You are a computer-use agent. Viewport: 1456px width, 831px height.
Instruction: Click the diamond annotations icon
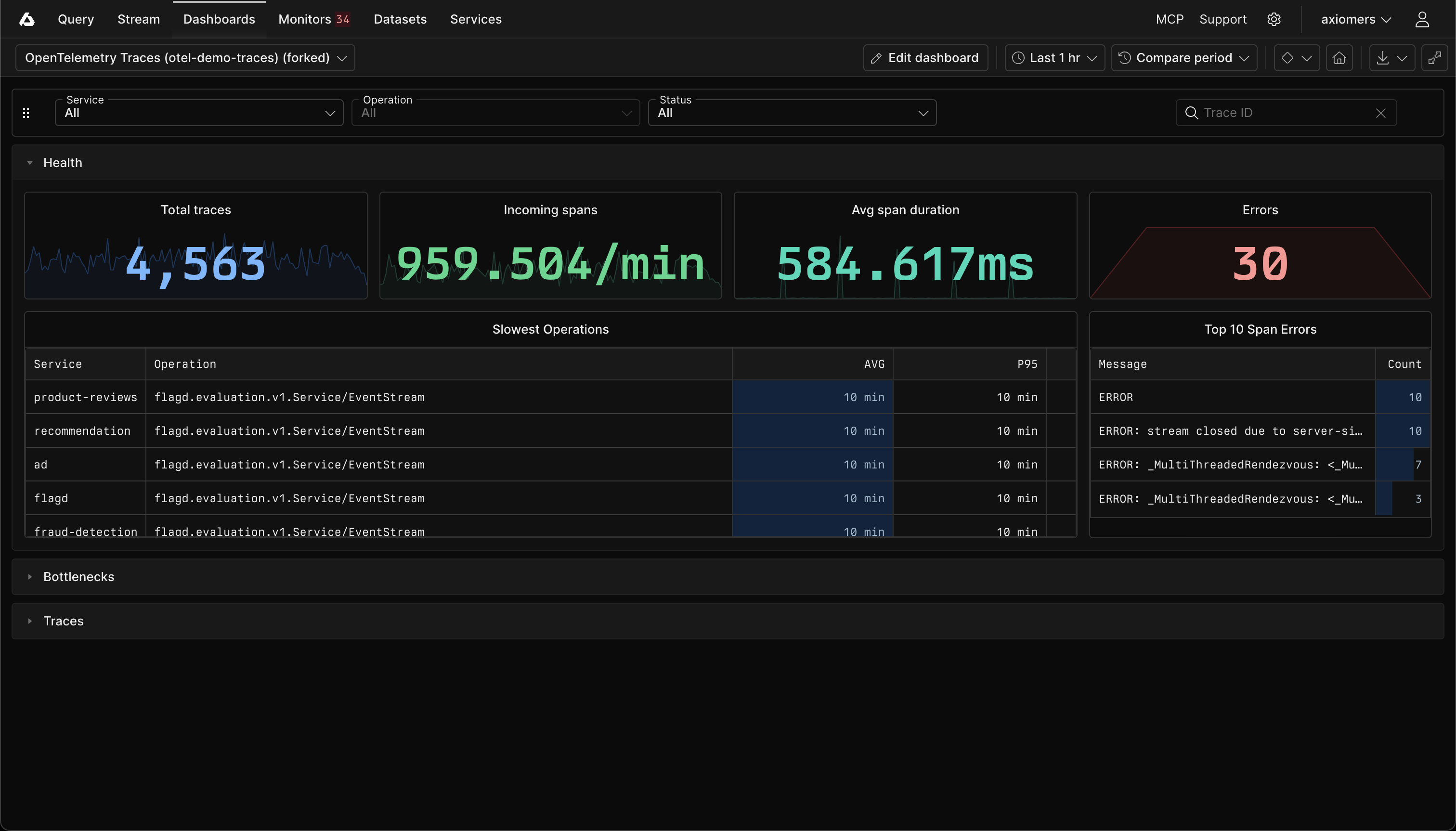tap(1287, 58)
